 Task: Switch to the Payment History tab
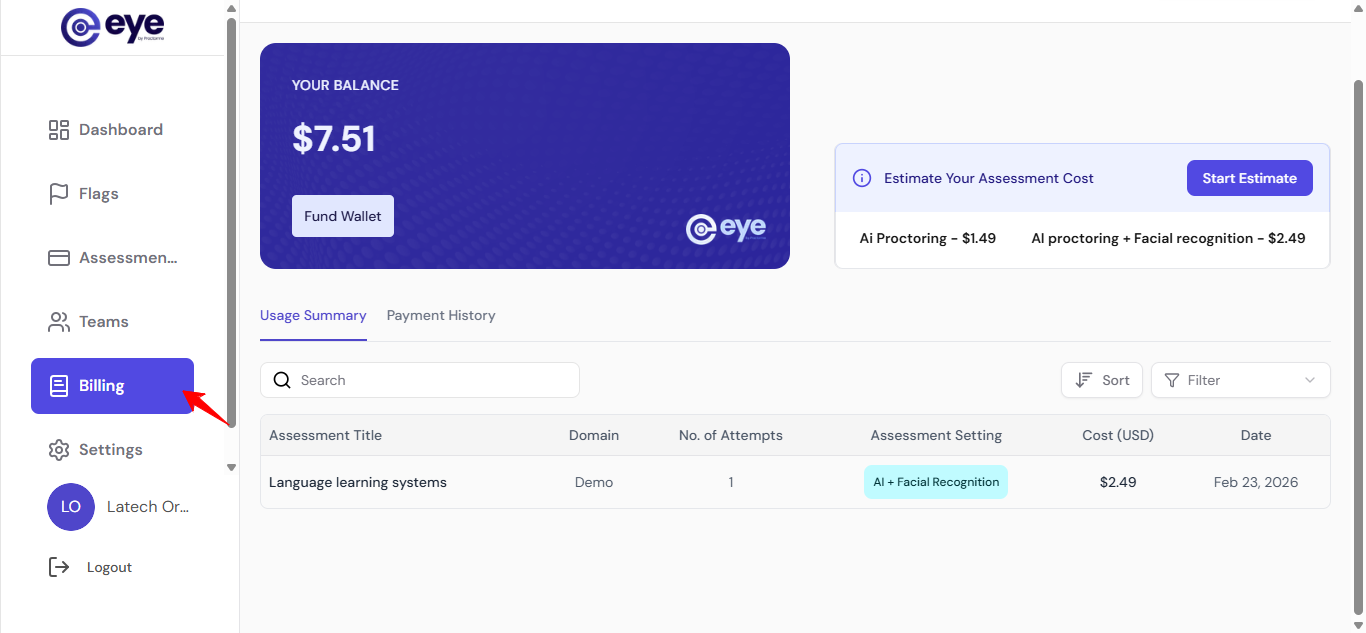pos(441,315)
